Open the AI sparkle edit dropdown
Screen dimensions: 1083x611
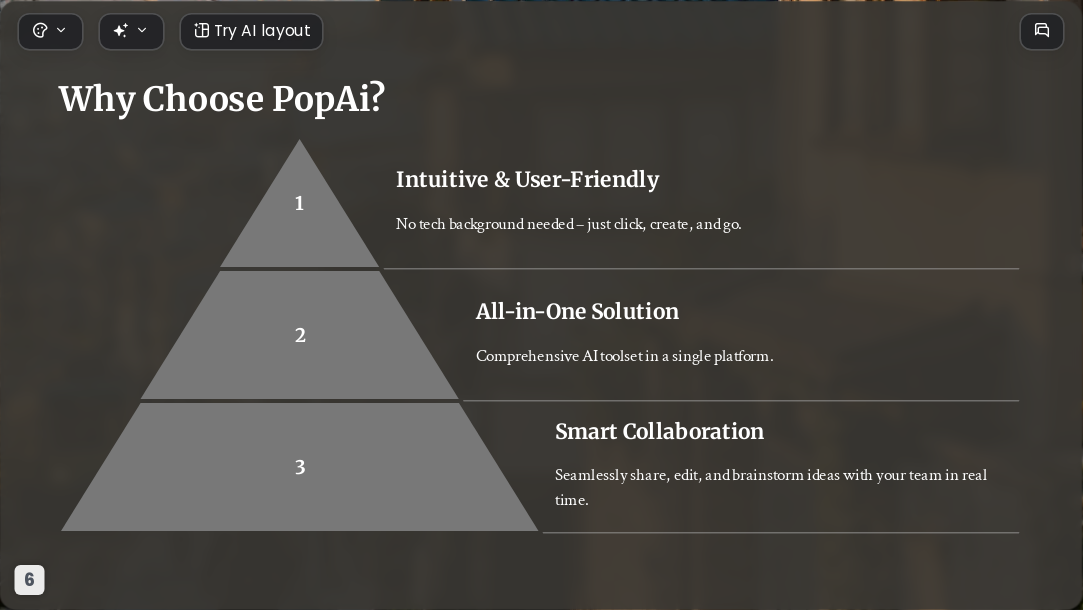pos(131,31)
